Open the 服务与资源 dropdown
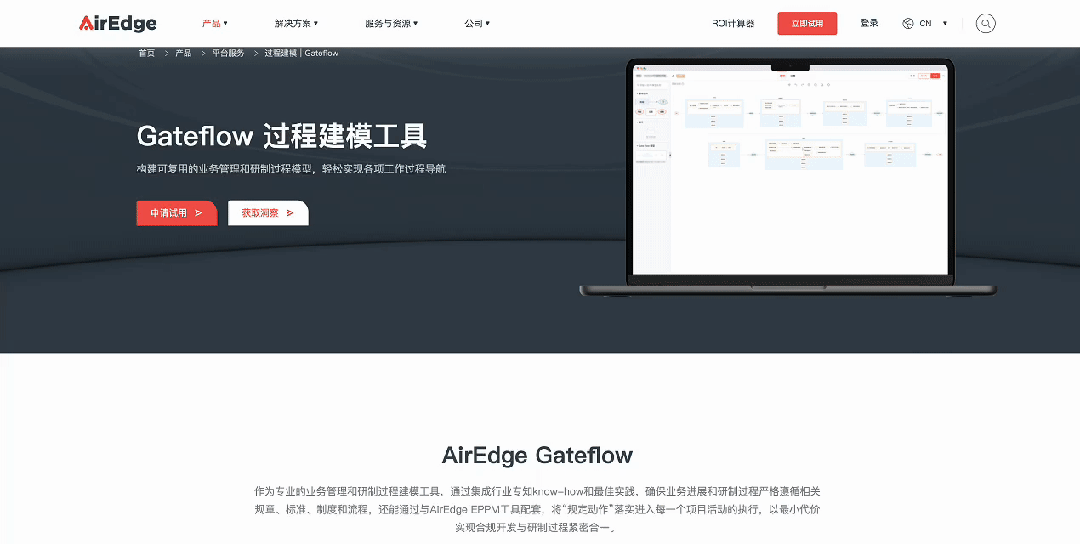1080x544 pixels. click(391, 23)
